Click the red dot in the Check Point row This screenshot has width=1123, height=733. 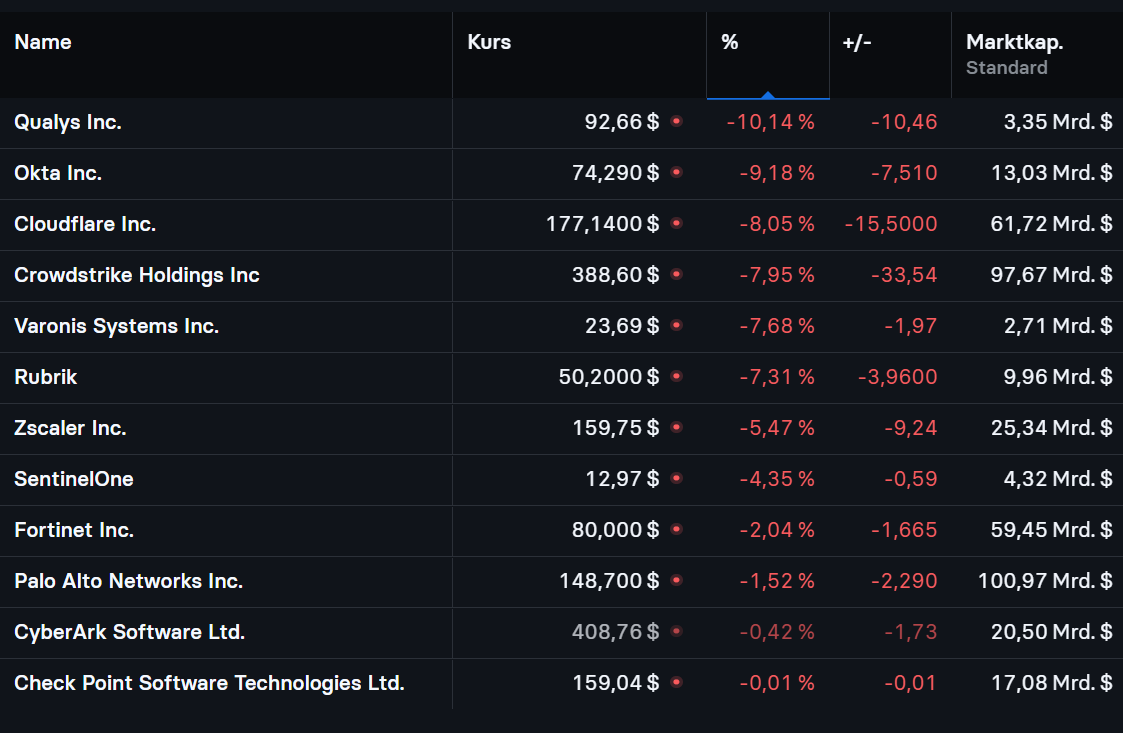pyautogui.click(x=676, y=682)
